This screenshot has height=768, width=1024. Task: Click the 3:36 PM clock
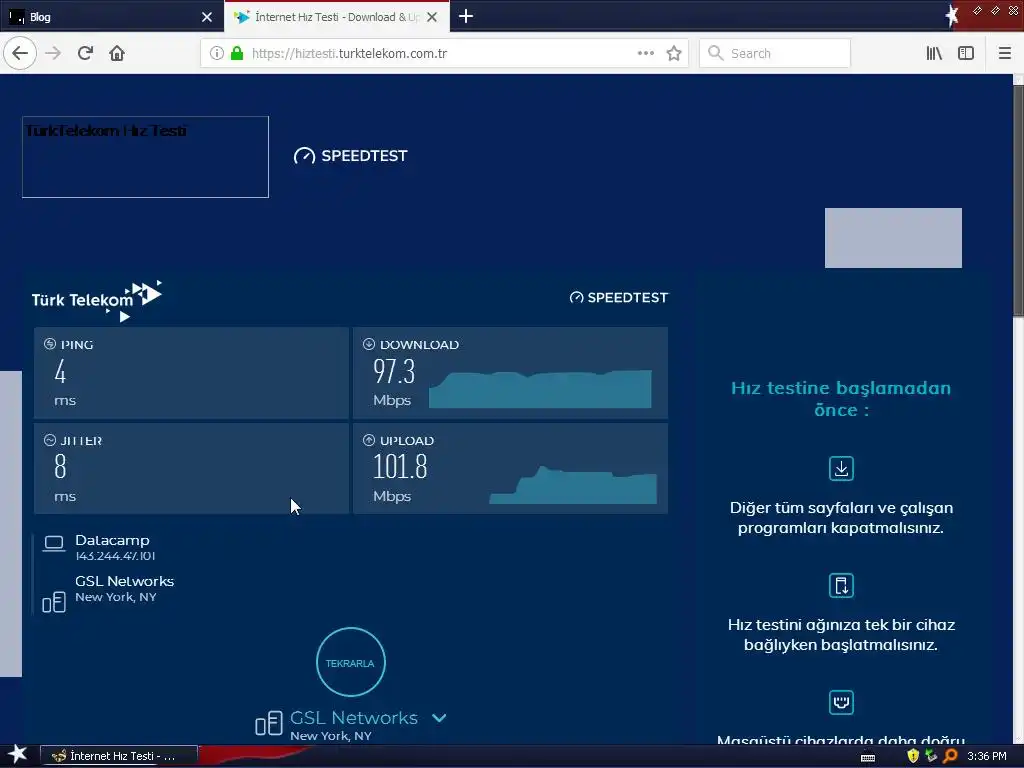click(987, 756)
